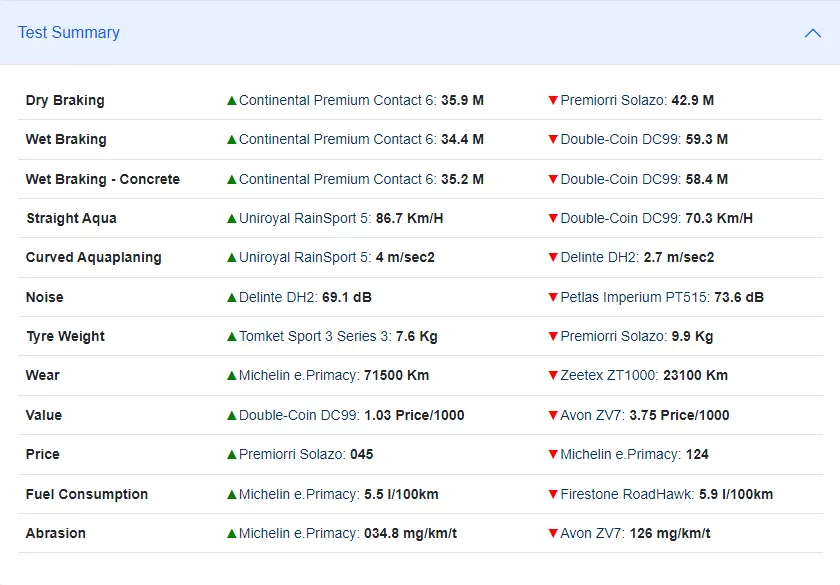Click Michelin e.Primacy: 5.5 l/100km entry
The image size is (840, 585).
[339, 494]
